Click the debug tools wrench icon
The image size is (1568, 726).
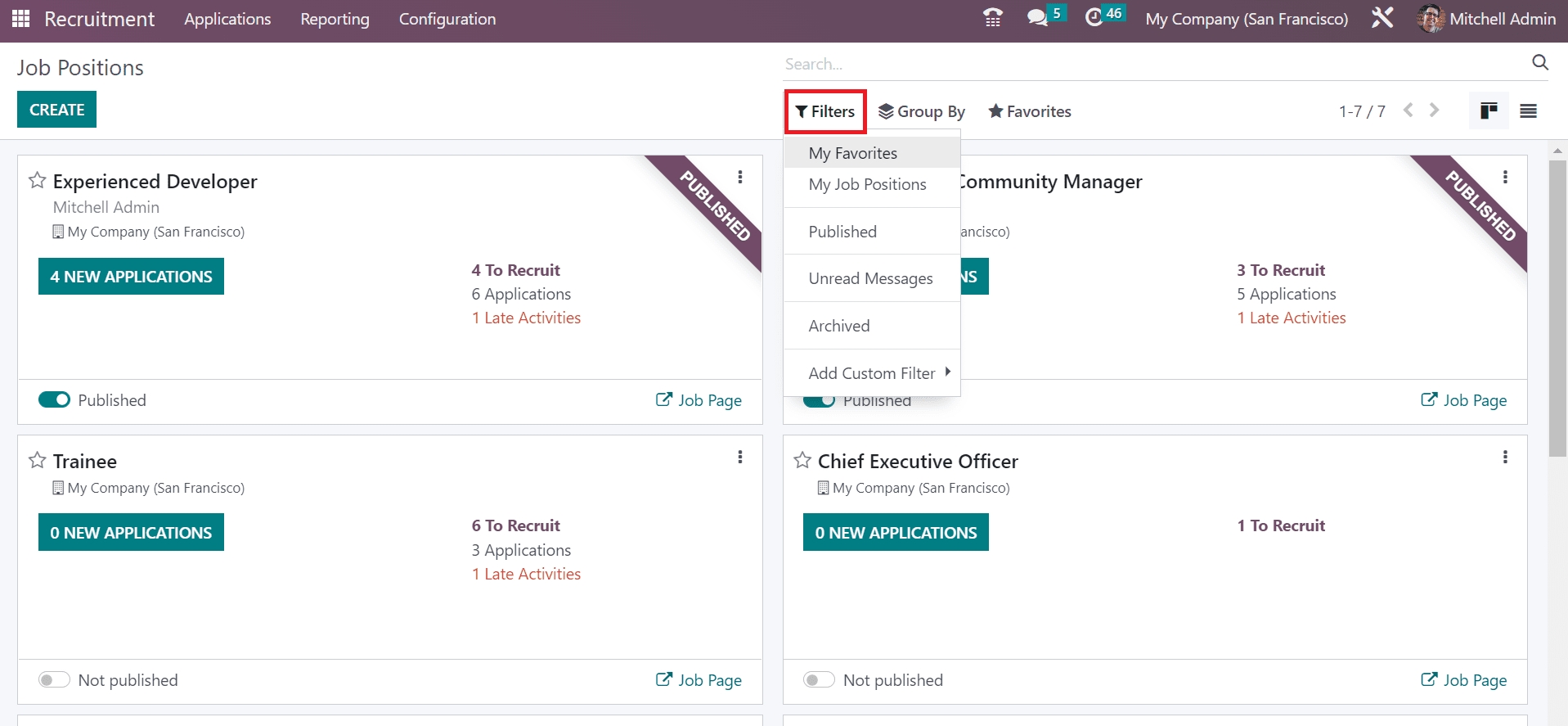pyautogui.click(x=1382, y=18)
